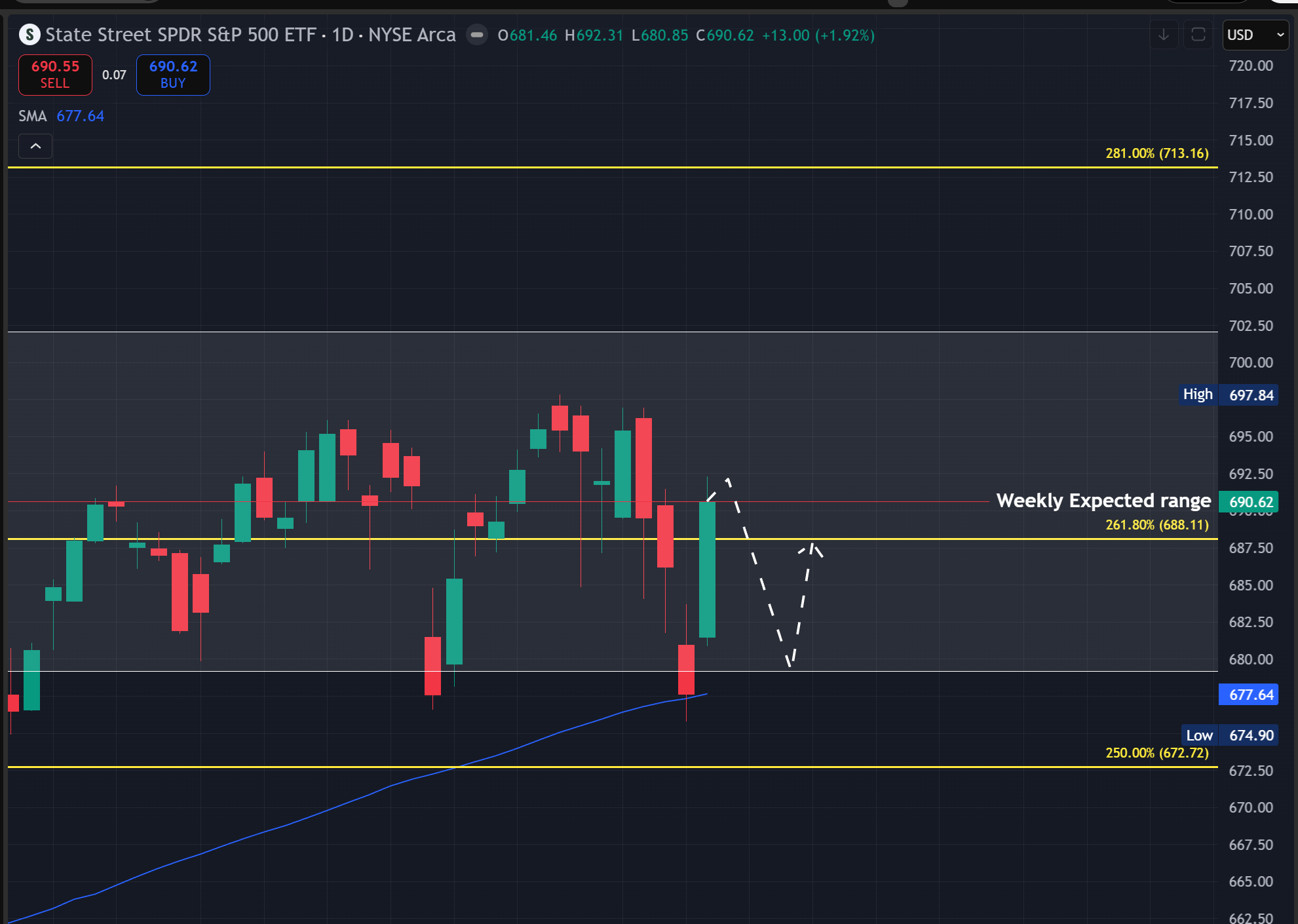Screen dimensions: 1298x924
Task: Click the Low 674.90 price label
Action: (x=1230, y=735)
